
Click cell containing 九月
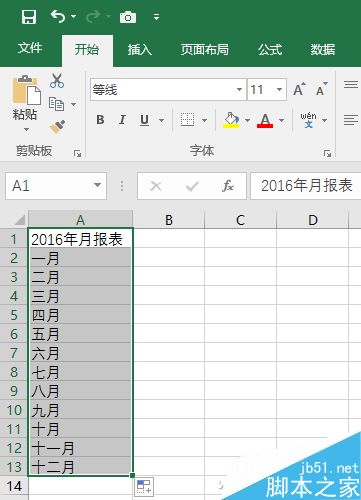tap(80, 410)
